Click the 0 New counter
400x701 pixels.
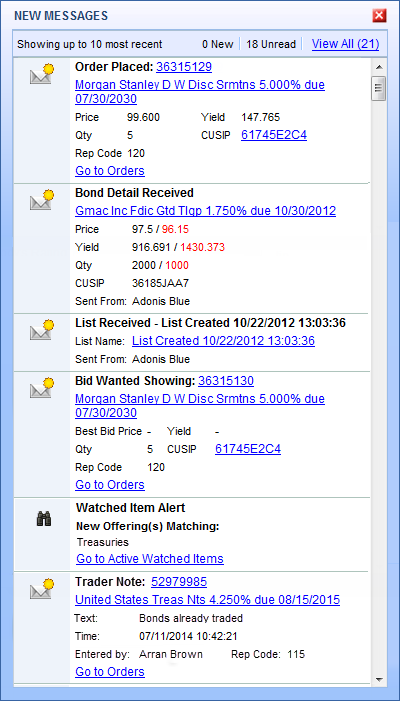click(218, 44)
